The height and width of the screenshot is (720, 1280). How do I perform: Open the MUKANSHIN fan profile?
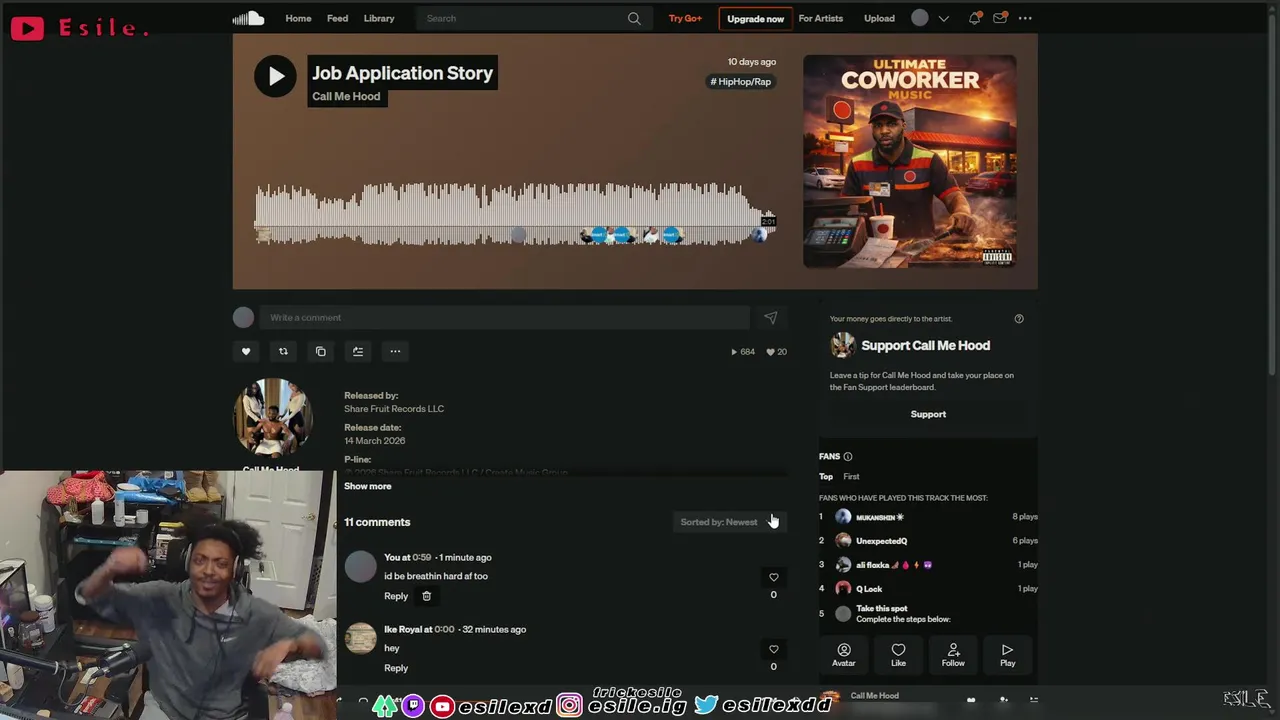tap(880, 517)
